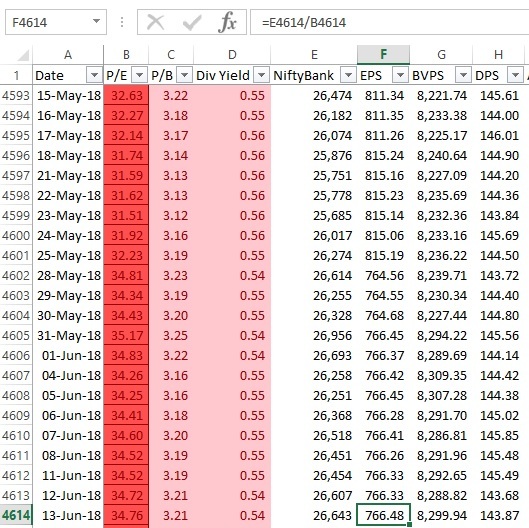Click the formula bar containing =E4614/B4614
This screenshot has width=529, height=528.
(x=389, y=22)
